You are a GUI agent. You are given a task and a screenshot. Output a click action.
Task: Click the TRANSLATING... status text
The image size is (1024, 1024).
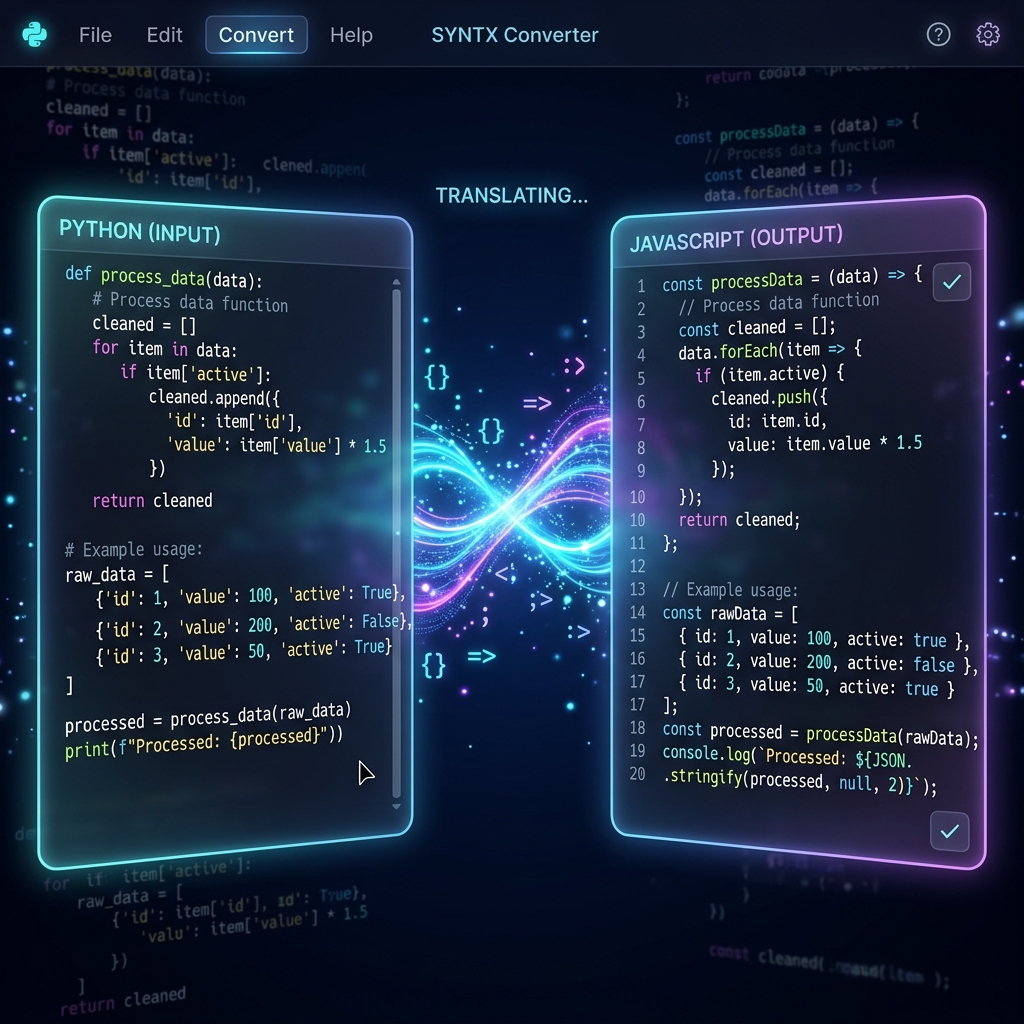point(511,195)
